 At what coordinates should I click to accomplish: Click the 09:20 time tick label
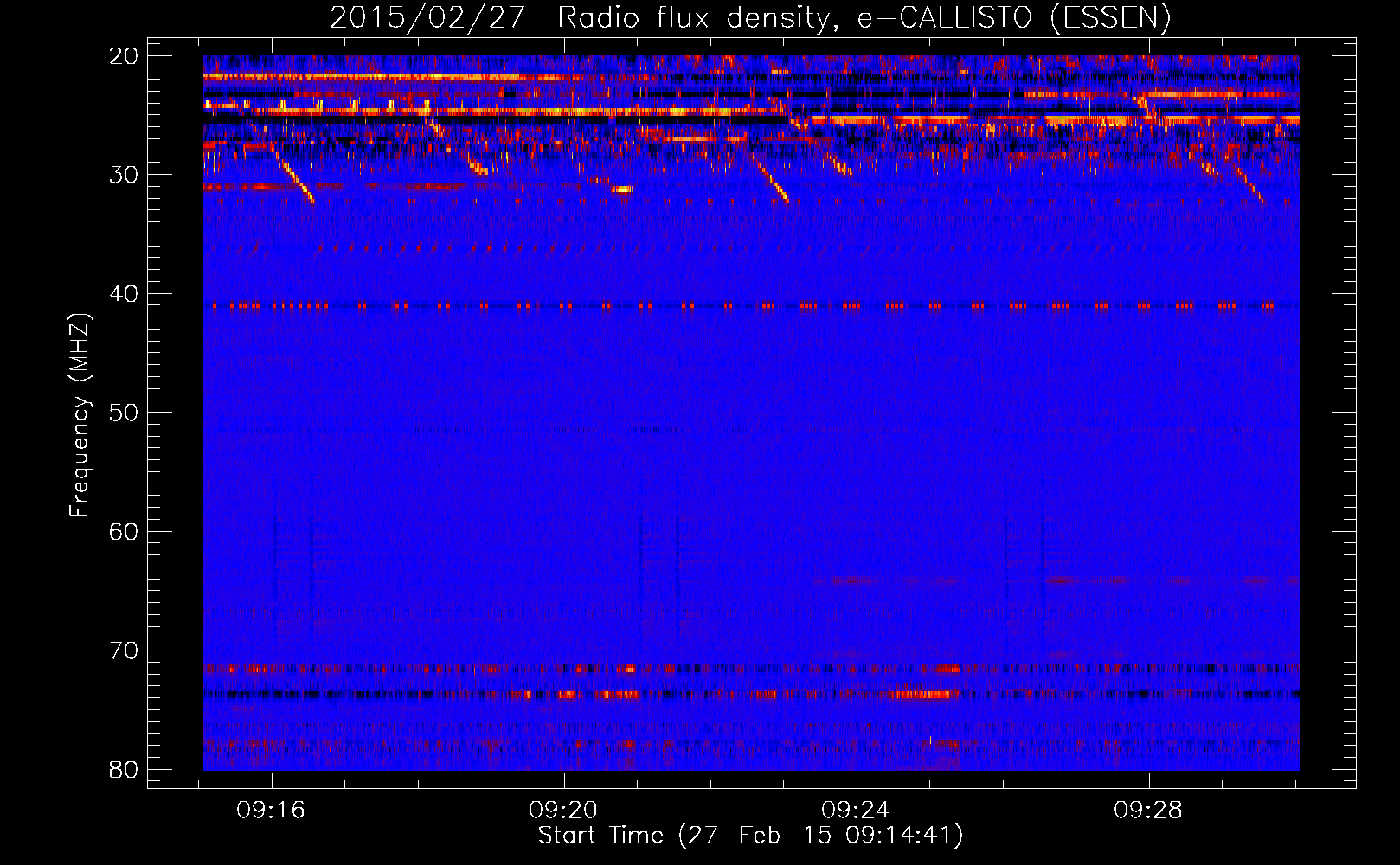coord(563,811)
